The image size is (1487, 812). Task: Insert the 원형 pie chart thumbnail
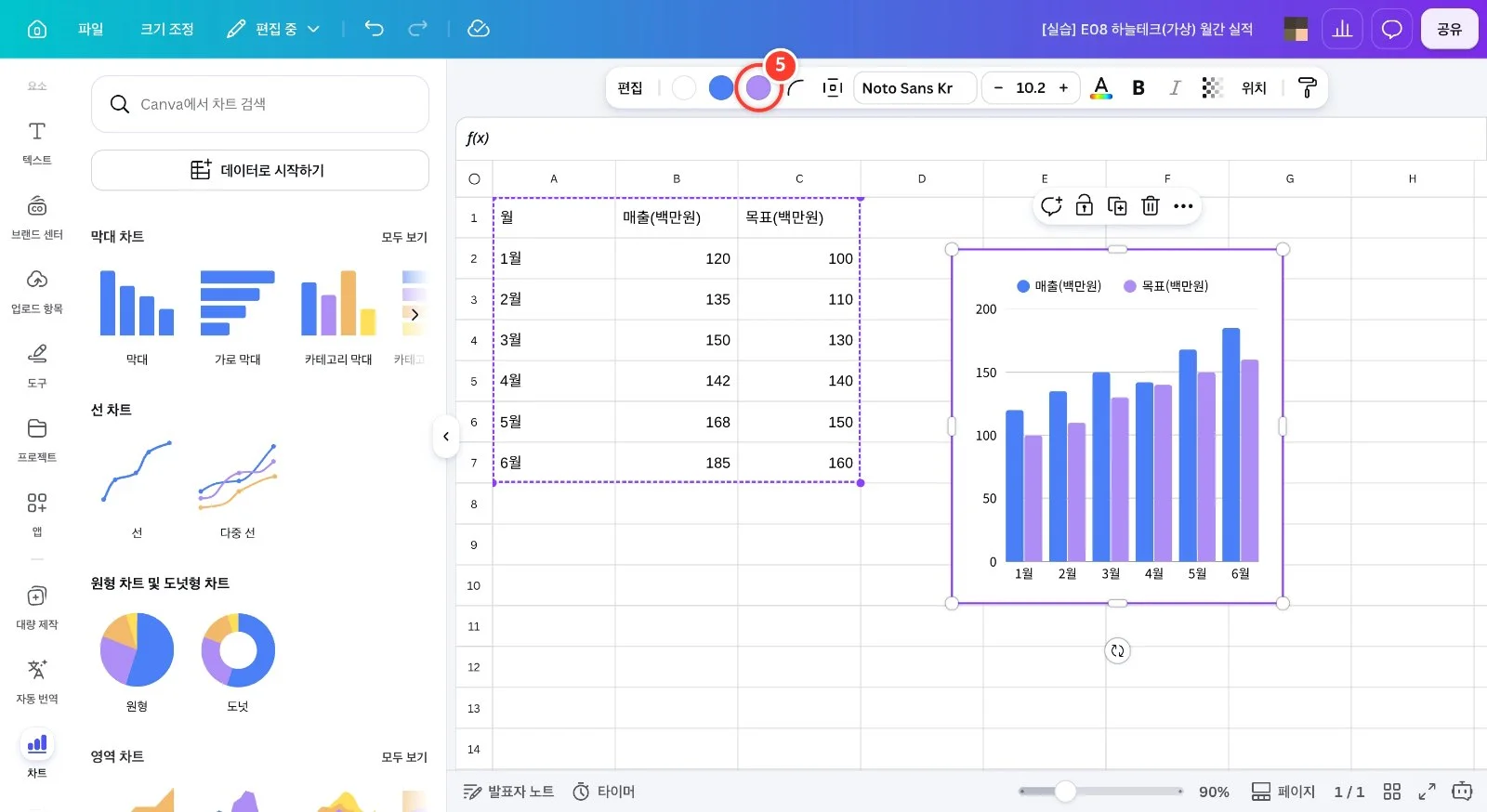pyautogui.click(x=138, y=649)
